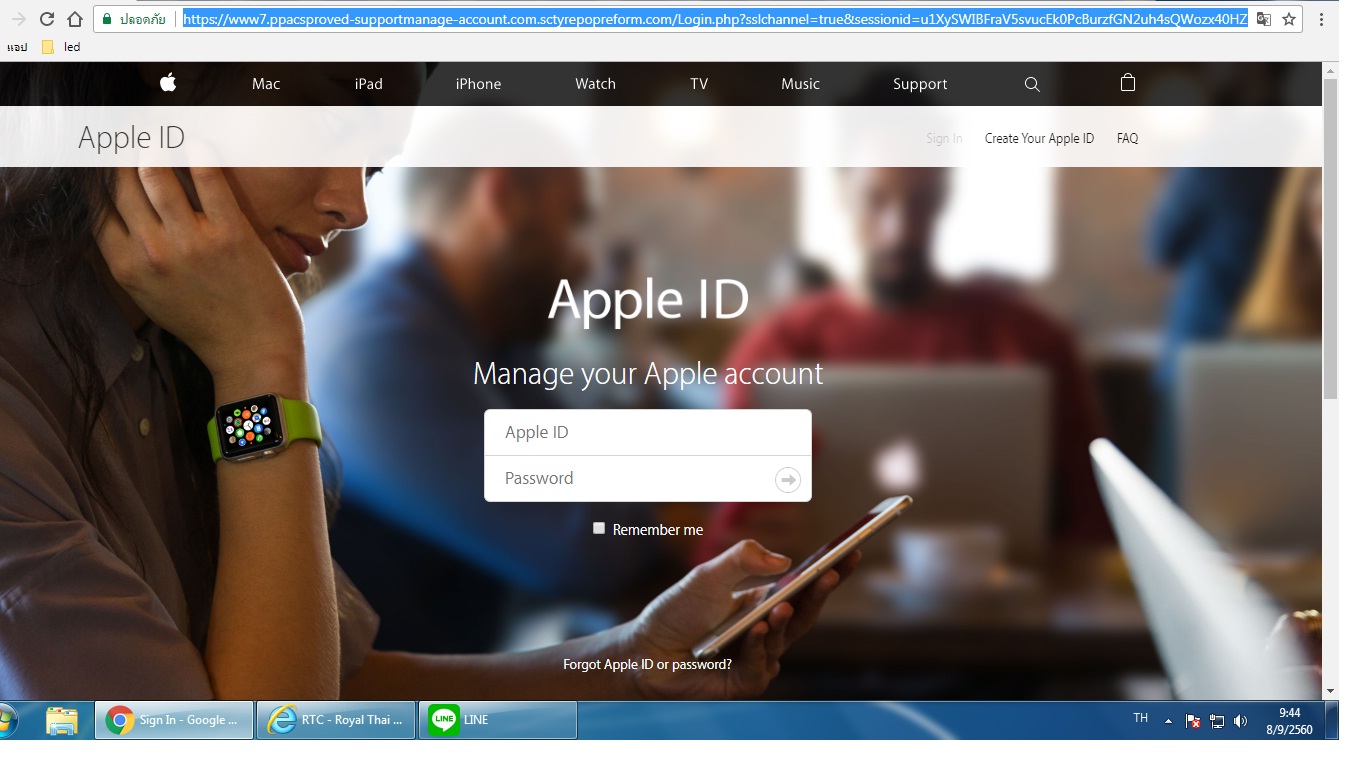The height and width of the screenshot is (768, 1366).
Task: Click the Windows Start orb
Action: (5, 720)
